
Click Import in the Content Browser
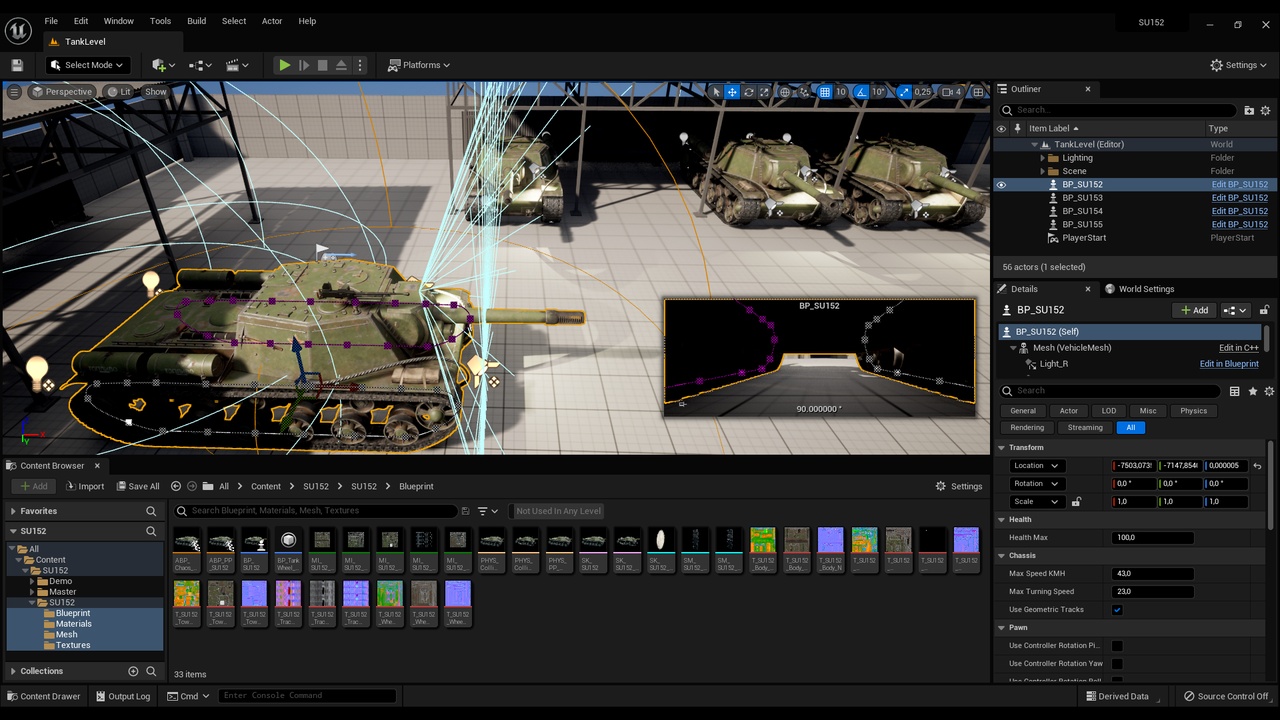pyautogui.click(x=84, y=486)
